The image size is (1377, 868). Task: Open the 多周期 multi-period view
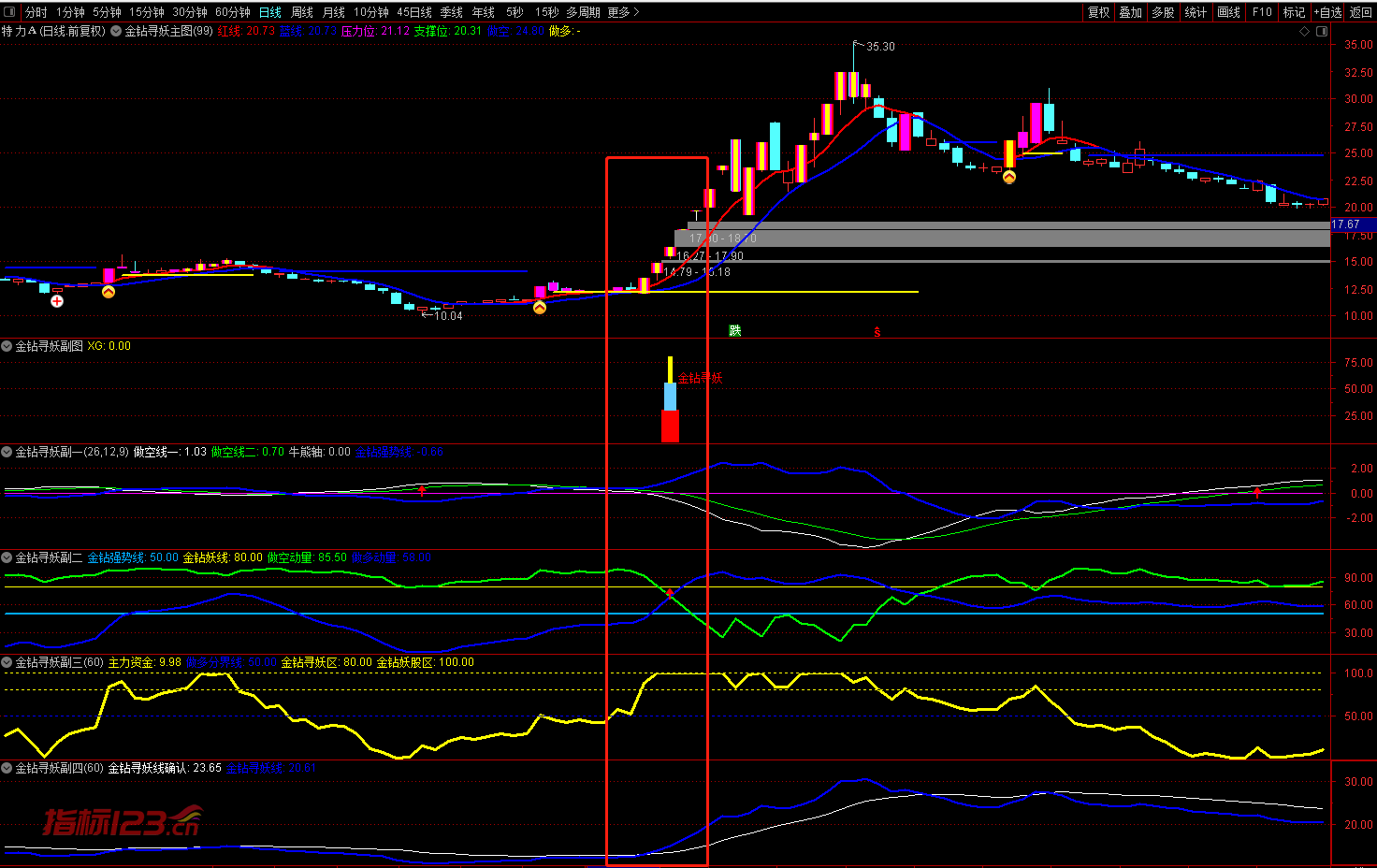(x=583, y=12)
